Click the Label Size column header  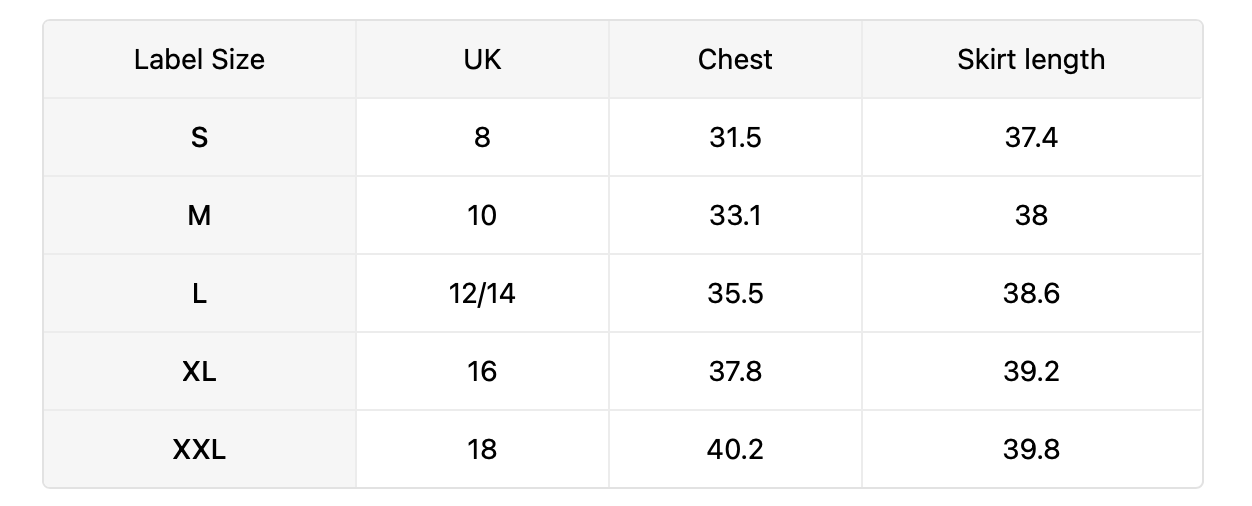tap(199, 59)
